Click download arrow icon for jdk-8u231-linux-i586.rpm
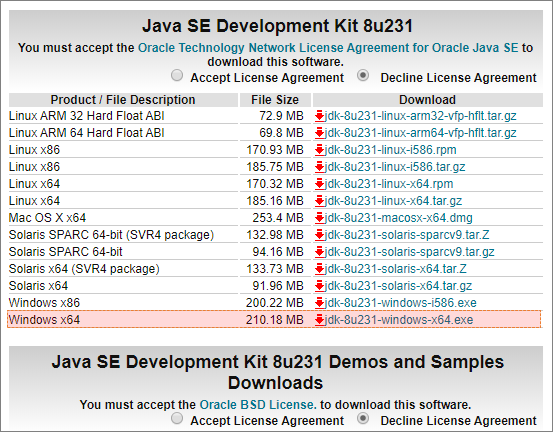The image size is (553, 432). point(320,150)
